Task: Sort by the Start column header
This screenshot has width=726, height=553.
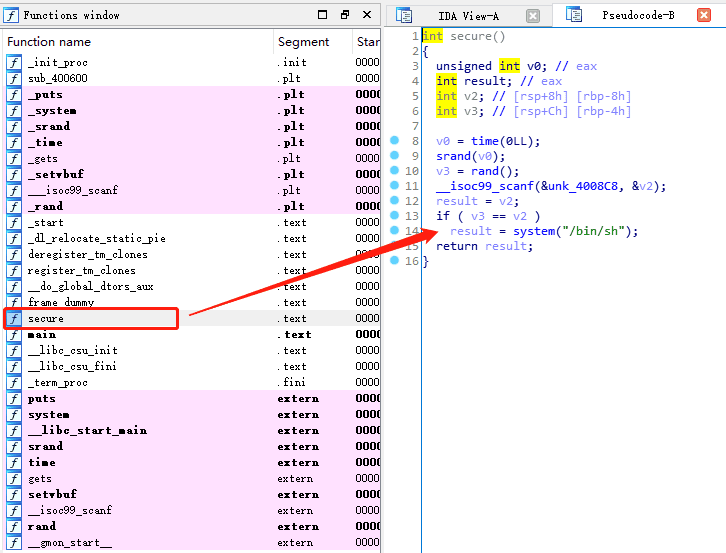Action: click(367, 42)
